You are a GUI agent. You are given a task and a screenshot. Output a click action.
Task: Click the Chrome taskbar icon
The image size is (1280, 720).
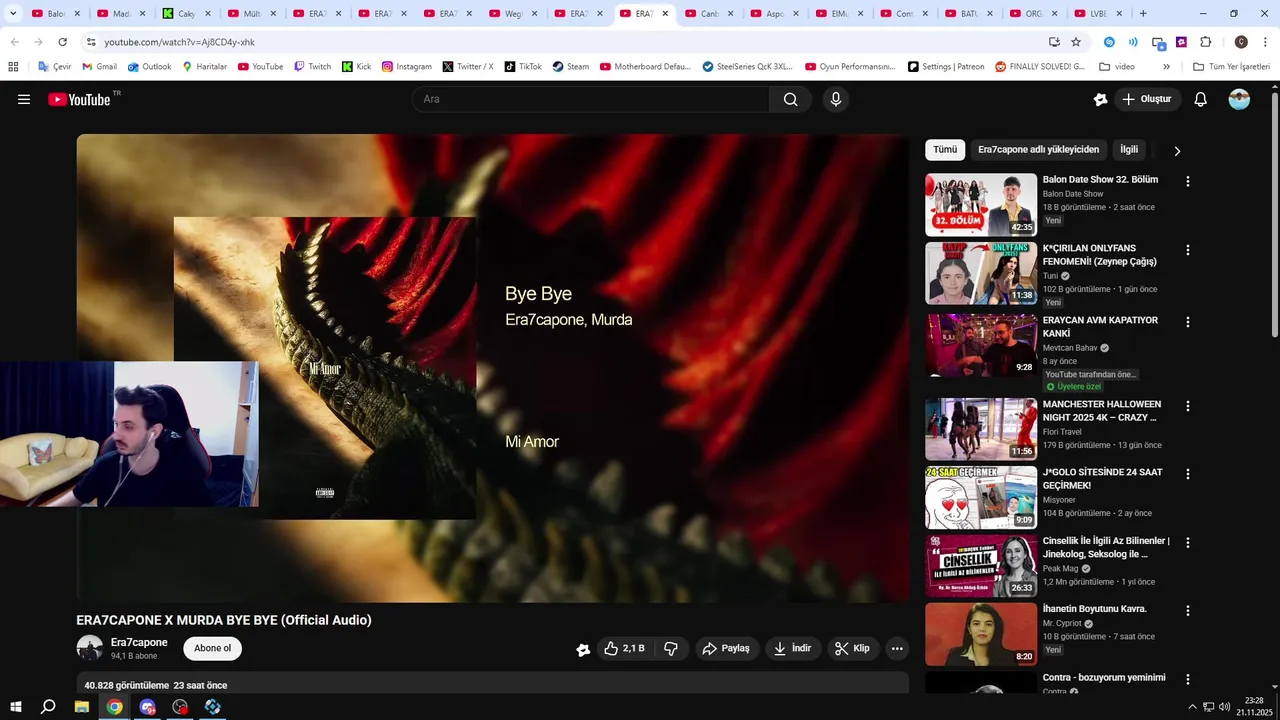[x=115, y=707]
